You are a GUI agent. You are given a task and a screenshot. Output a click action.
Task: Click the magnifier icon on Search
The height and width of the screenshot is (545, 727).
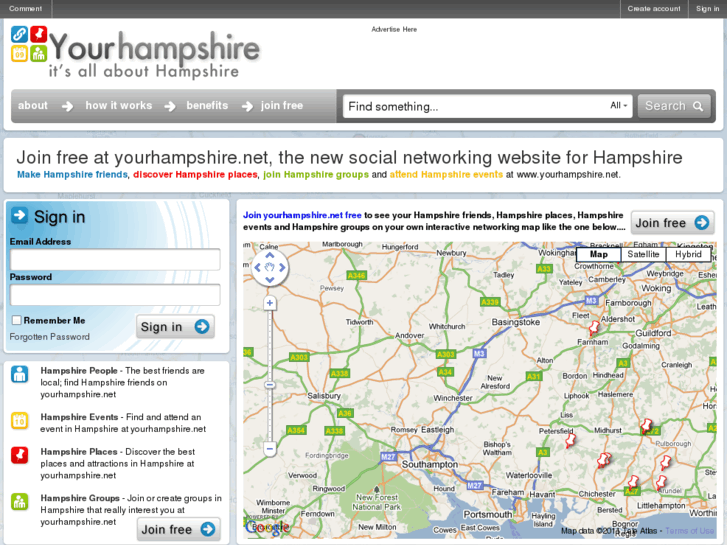698,107
